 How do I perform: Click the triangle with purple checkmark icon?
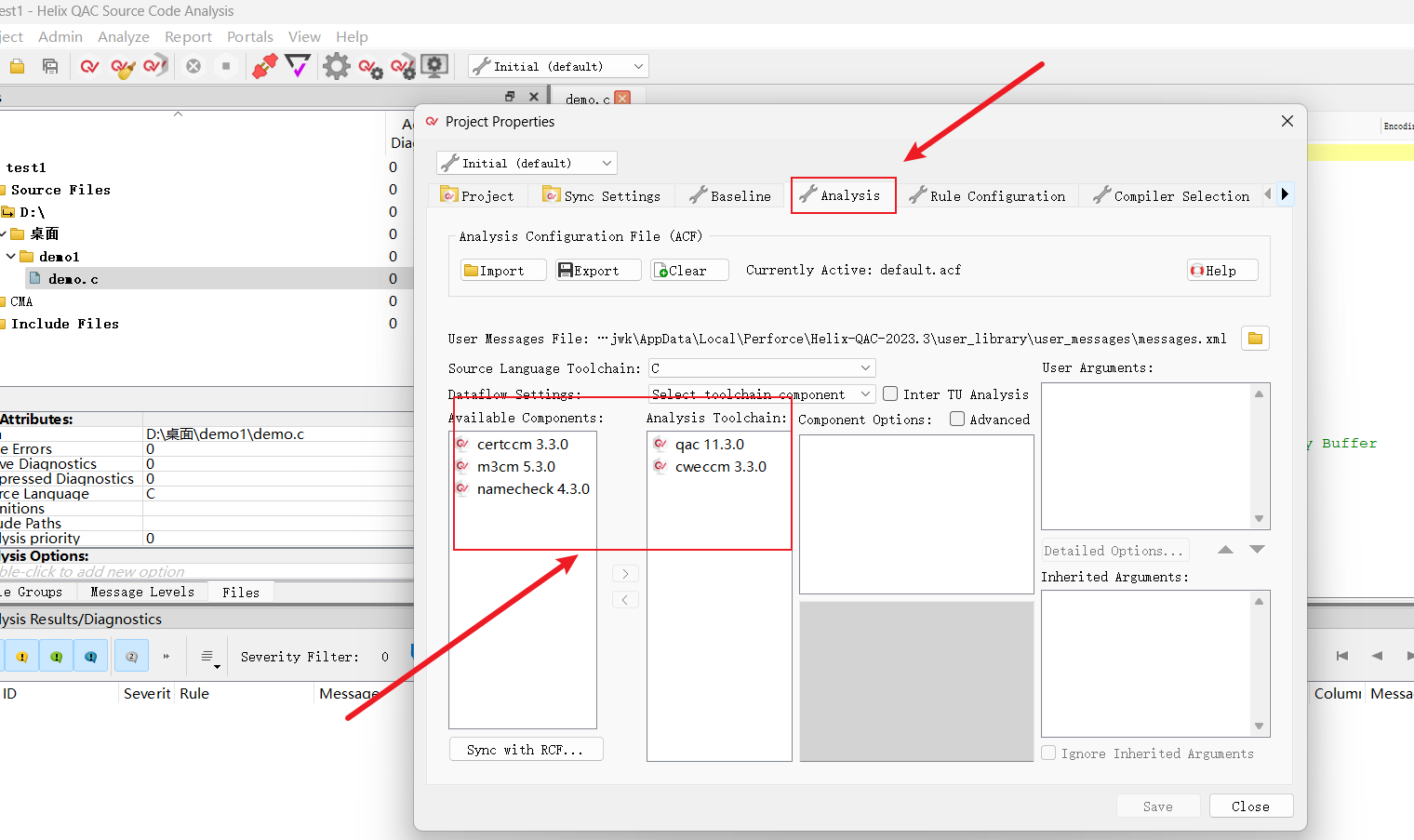point(298,66)
